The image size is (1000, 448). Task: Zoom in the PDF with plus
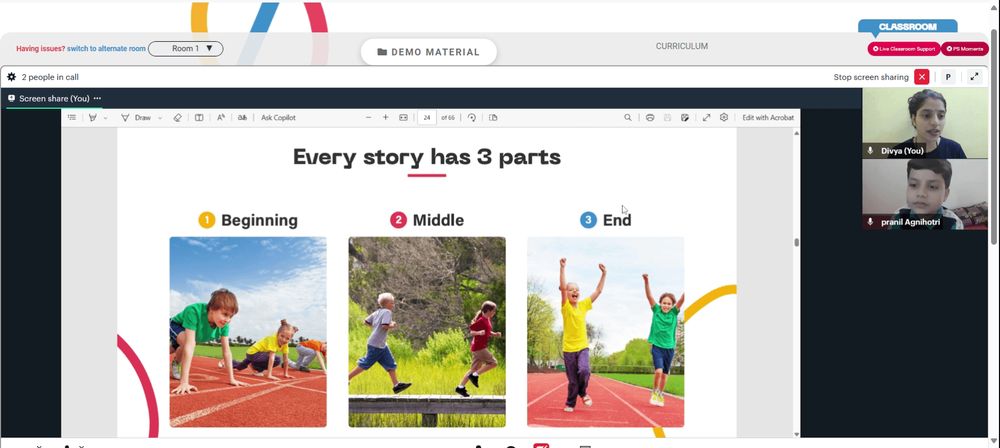point(385,117)
